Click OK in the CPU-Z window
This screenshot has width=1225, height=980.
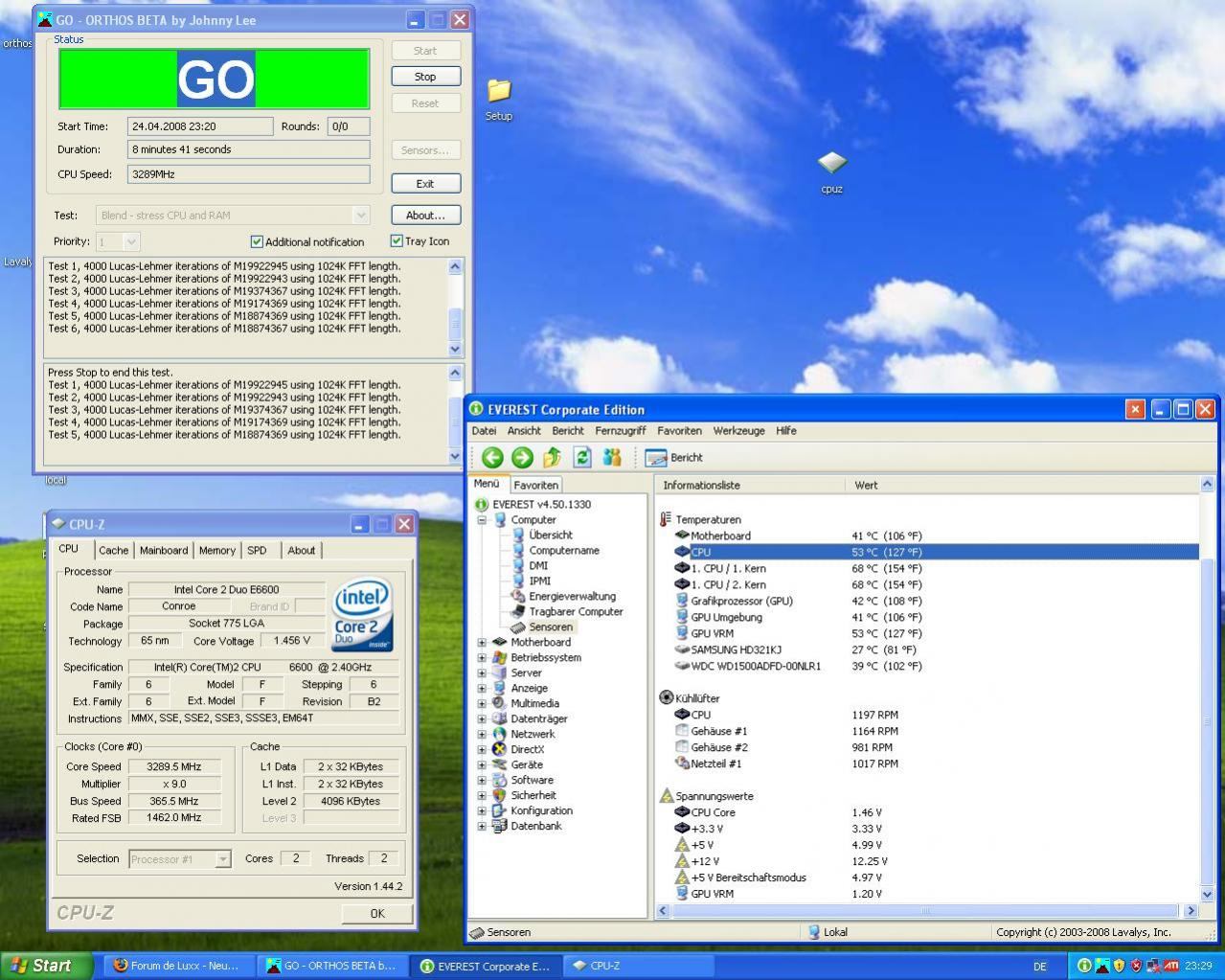click(x=377, y=913)
